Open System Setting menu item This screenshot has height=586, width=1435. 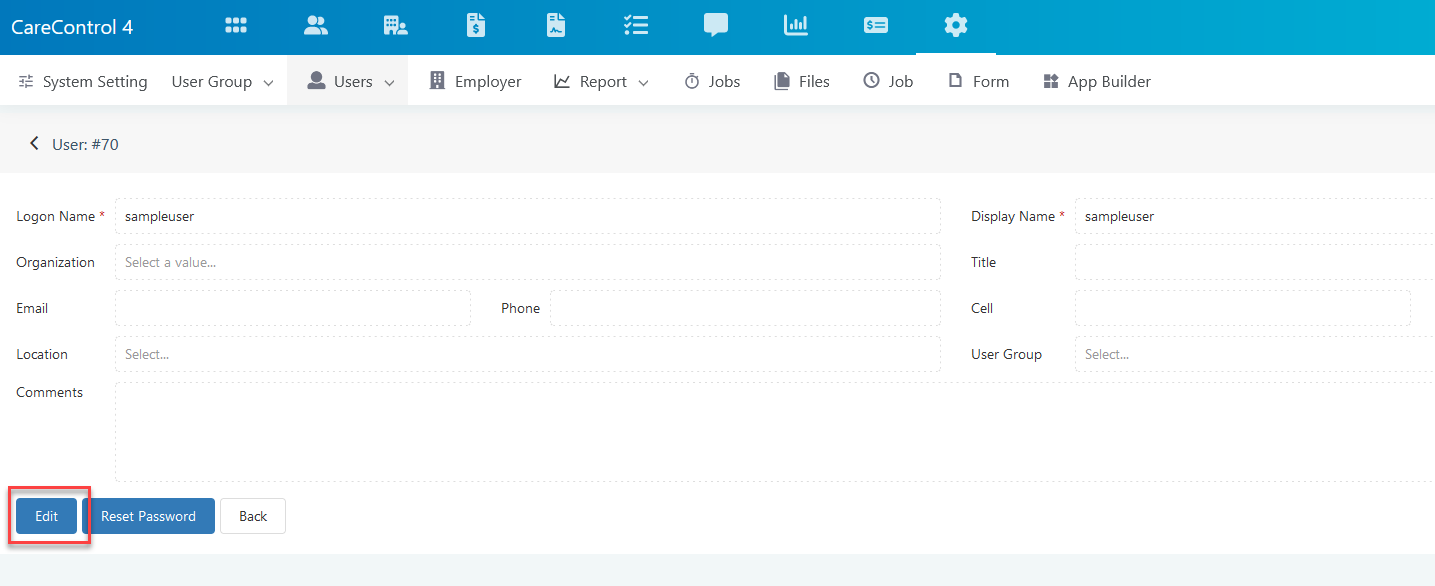(x=83, y=82)
